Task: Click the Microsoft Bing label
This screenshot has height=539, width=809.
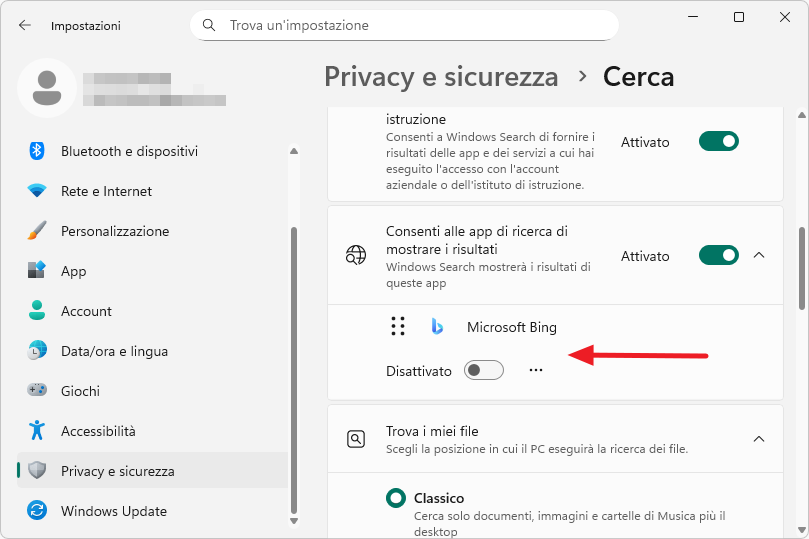Action: pyautogui.click(x=512, y=327)
